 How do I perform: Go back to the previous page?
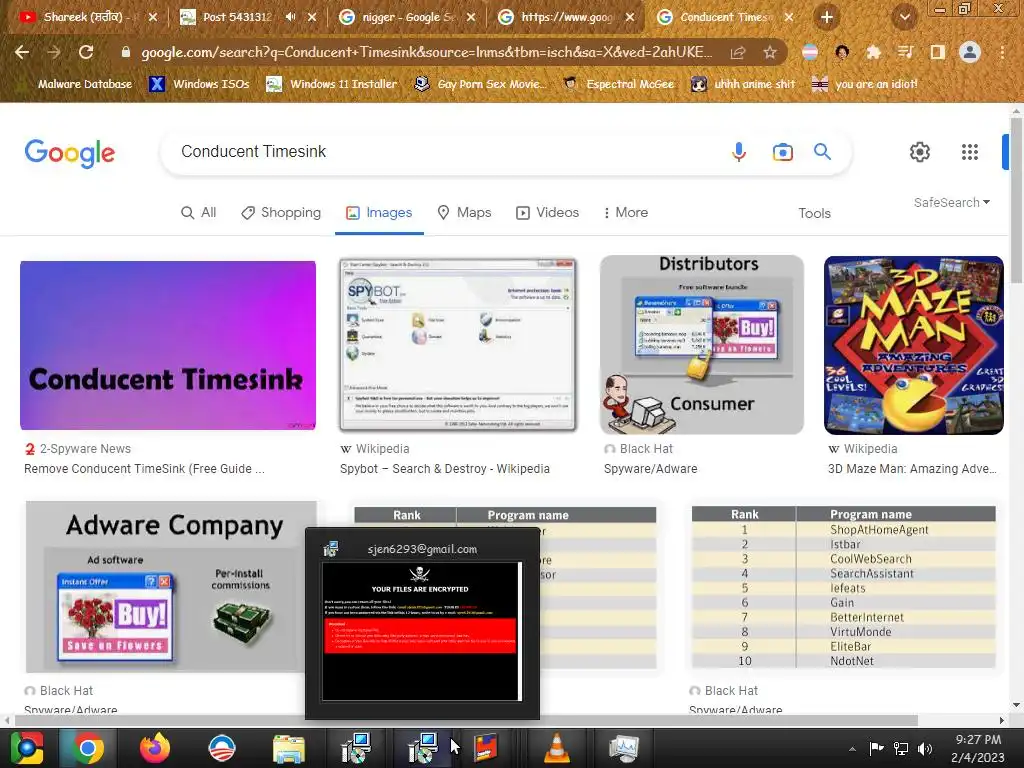pos(22,52)
